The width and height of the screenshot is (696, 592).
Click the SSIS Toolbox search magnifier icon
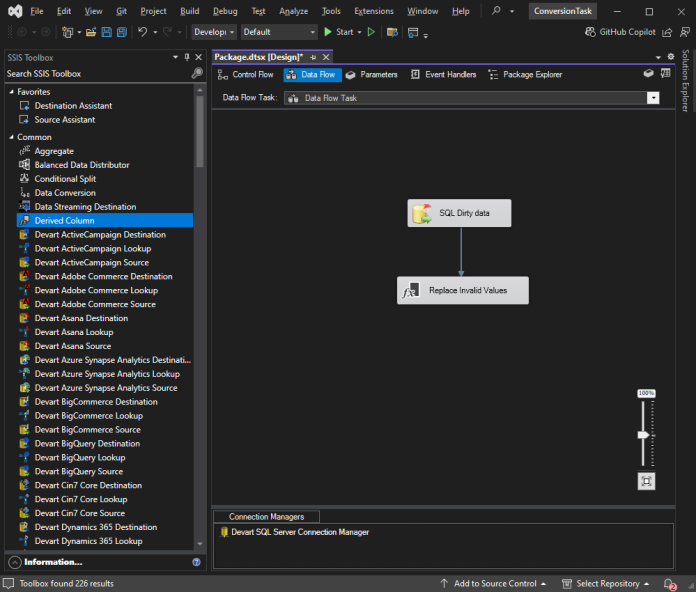[197, 73]
